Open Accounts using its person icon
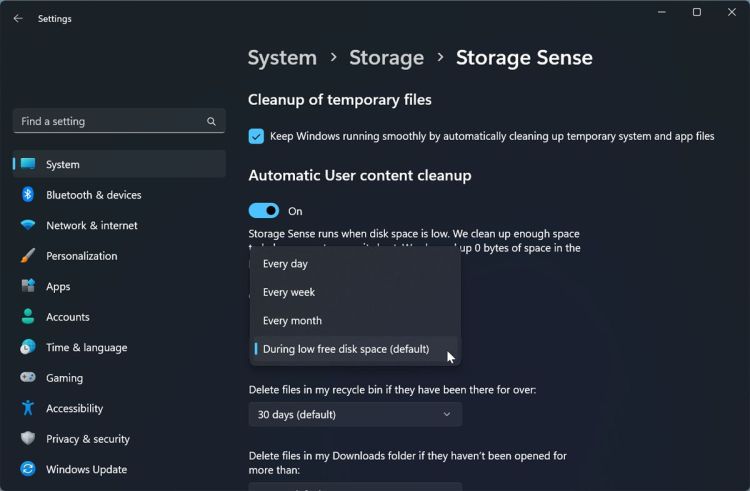This screenshot has height=491, width=750. pos(28,317)
